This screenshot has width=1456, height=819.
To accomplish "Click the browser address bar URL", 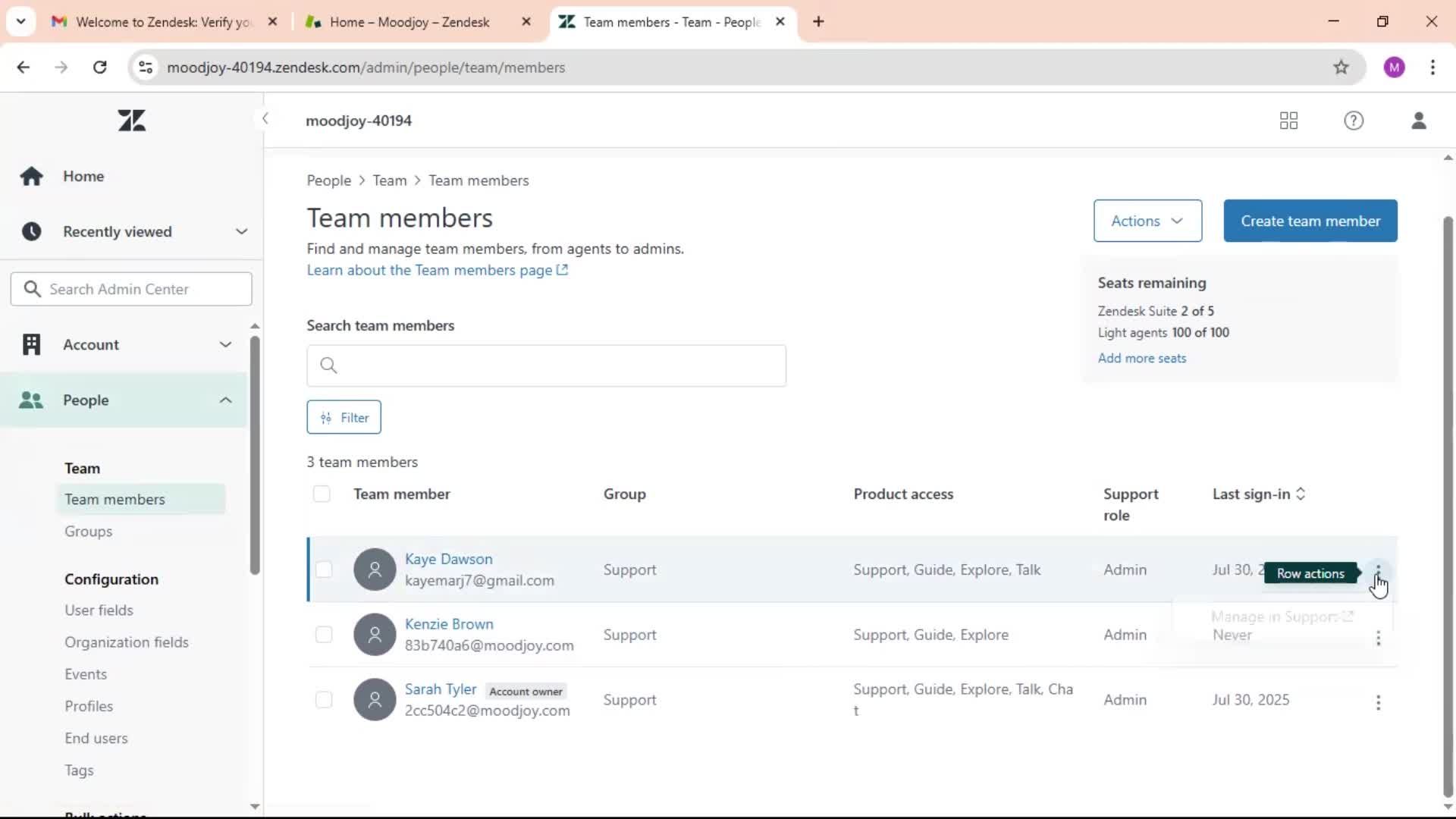I will coord(366,67).
